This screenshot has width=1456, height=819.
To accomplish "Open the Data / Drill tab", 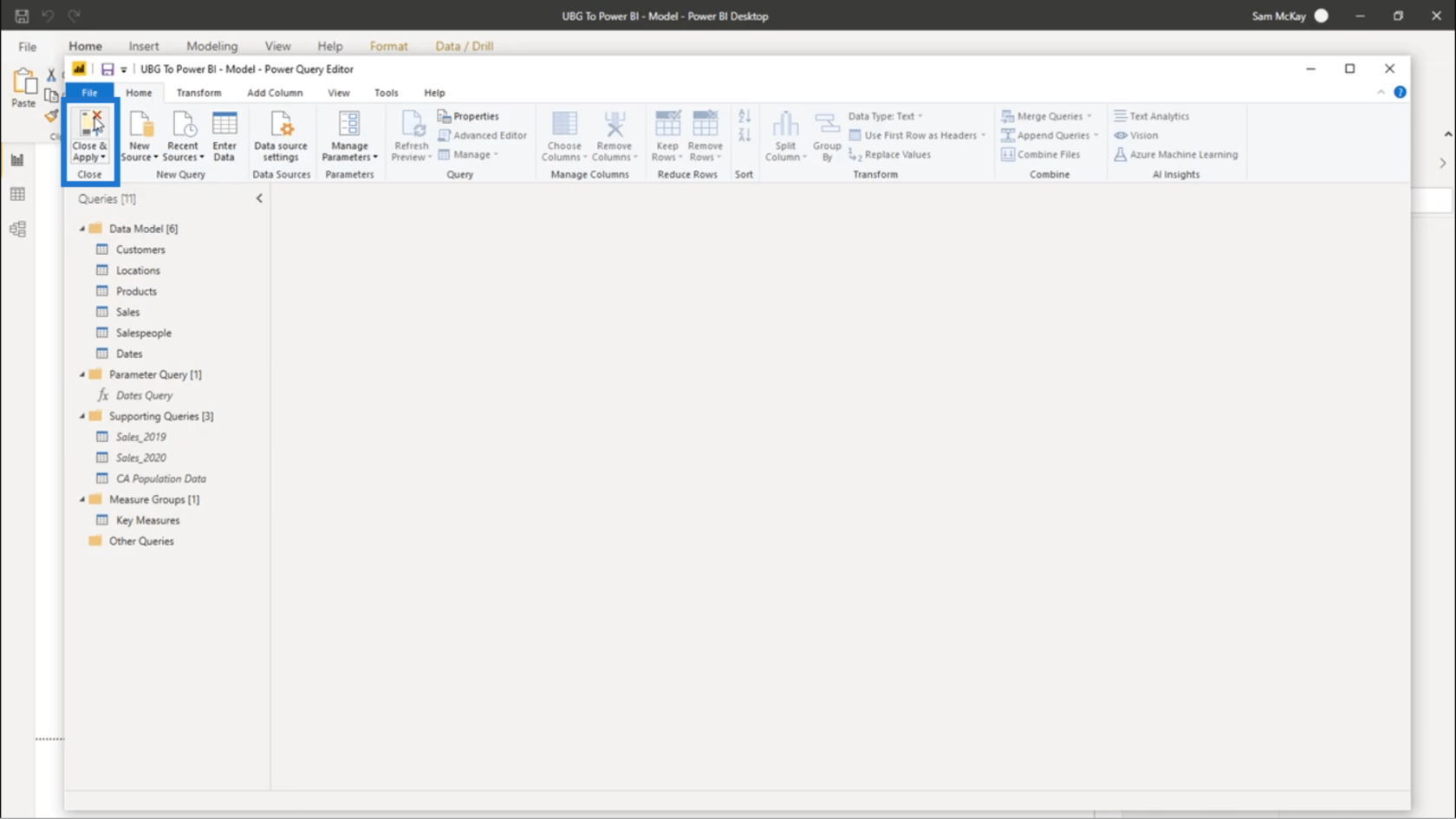I will click(465, 46).
